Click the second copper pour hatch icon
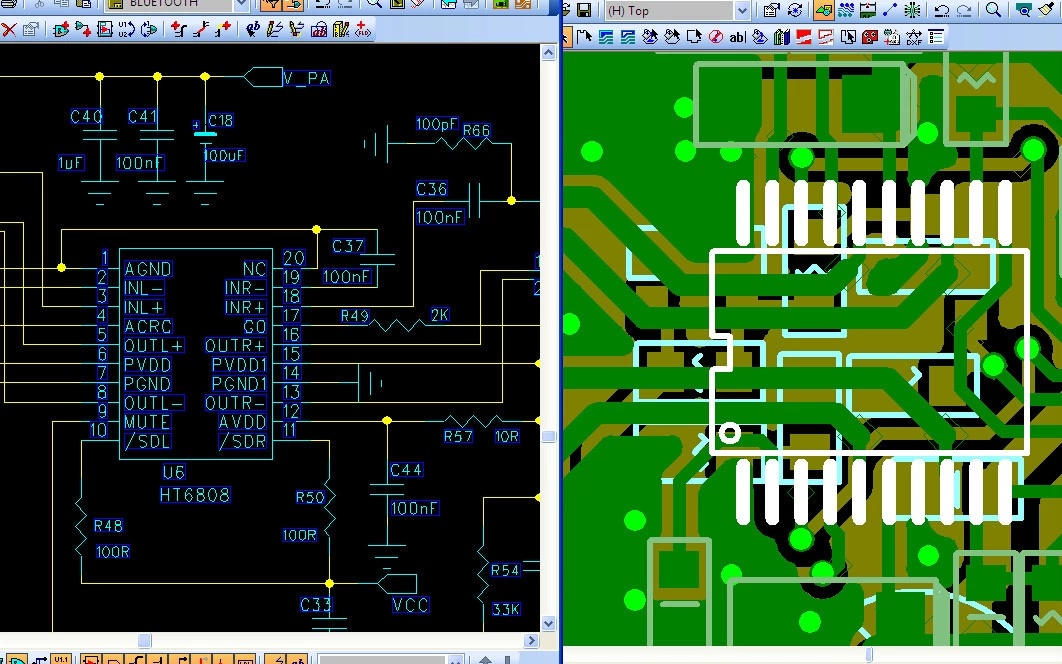This screenshot has height=664, width=1062. (627, 37)
